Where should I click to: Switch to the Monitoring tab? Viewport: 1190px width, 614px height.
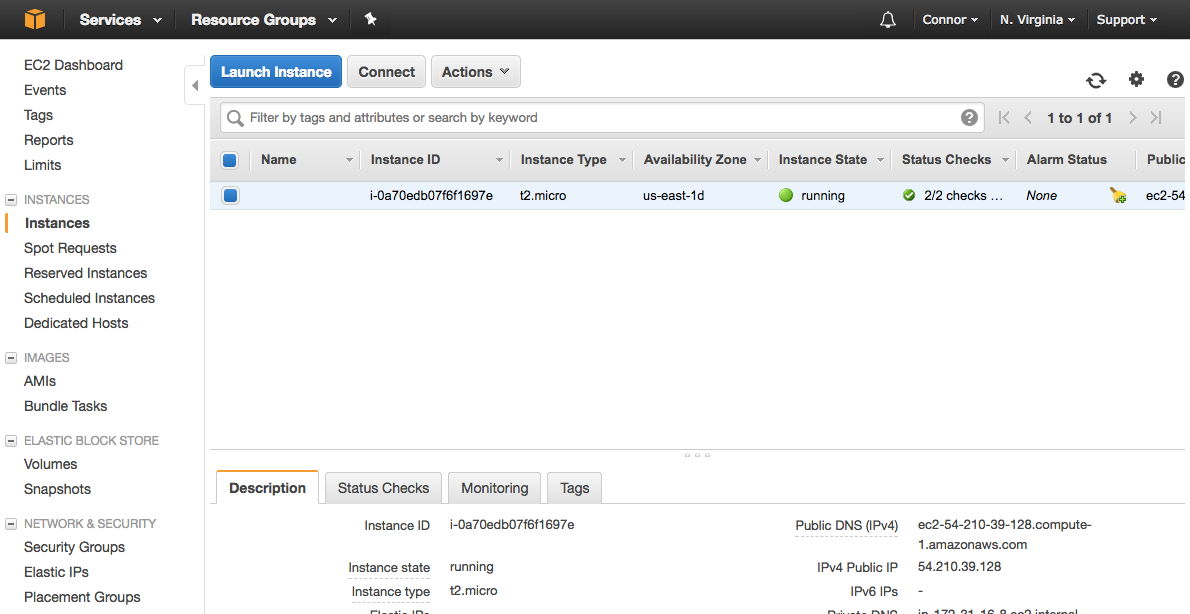coord(494,488)
